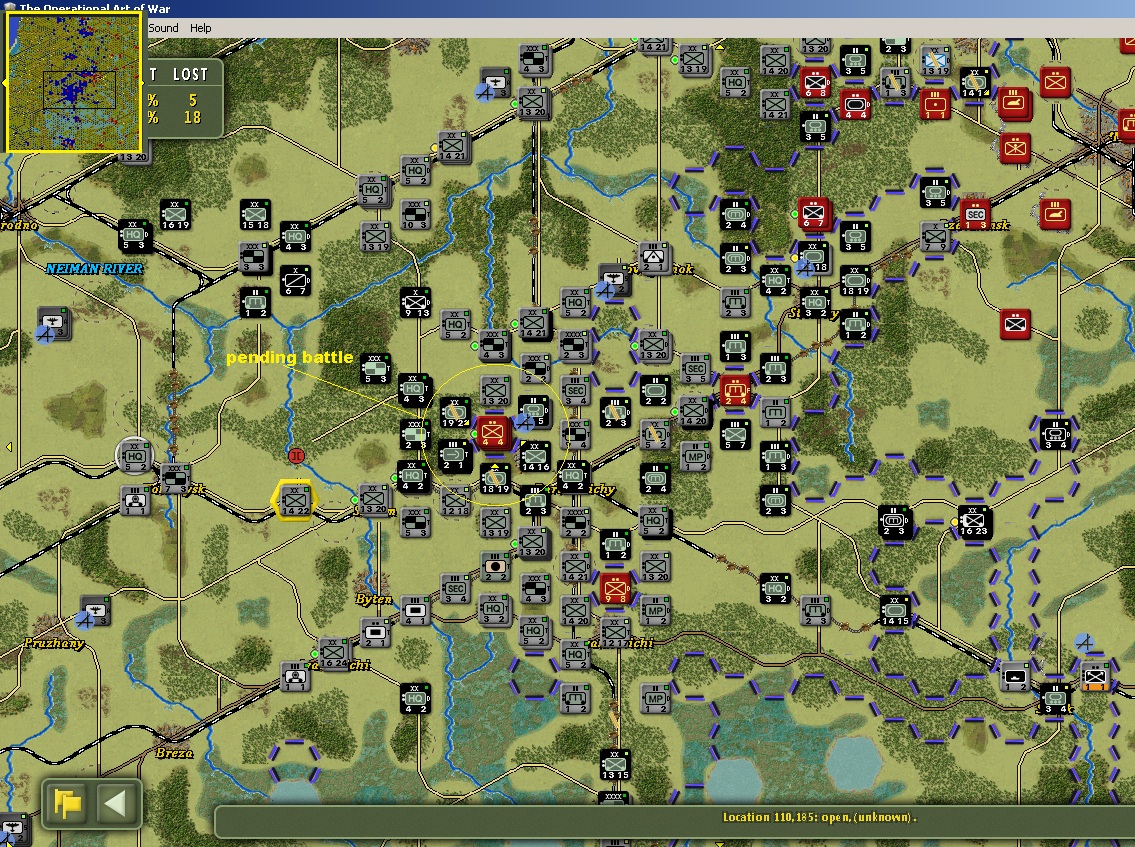Click the 'pending battle' label
The height and width of the screenshot is (847, 1135).
pyautogui.click(x=290, y=357)
